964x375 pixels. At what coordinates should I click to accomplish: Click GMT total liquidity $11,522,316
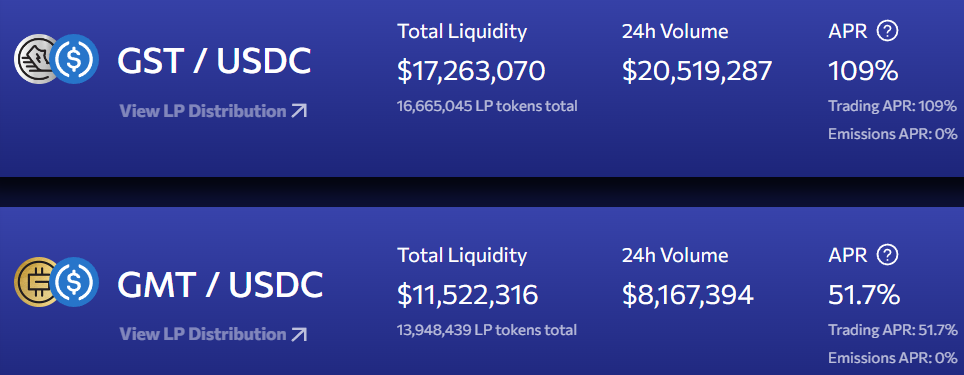point(468,295)
